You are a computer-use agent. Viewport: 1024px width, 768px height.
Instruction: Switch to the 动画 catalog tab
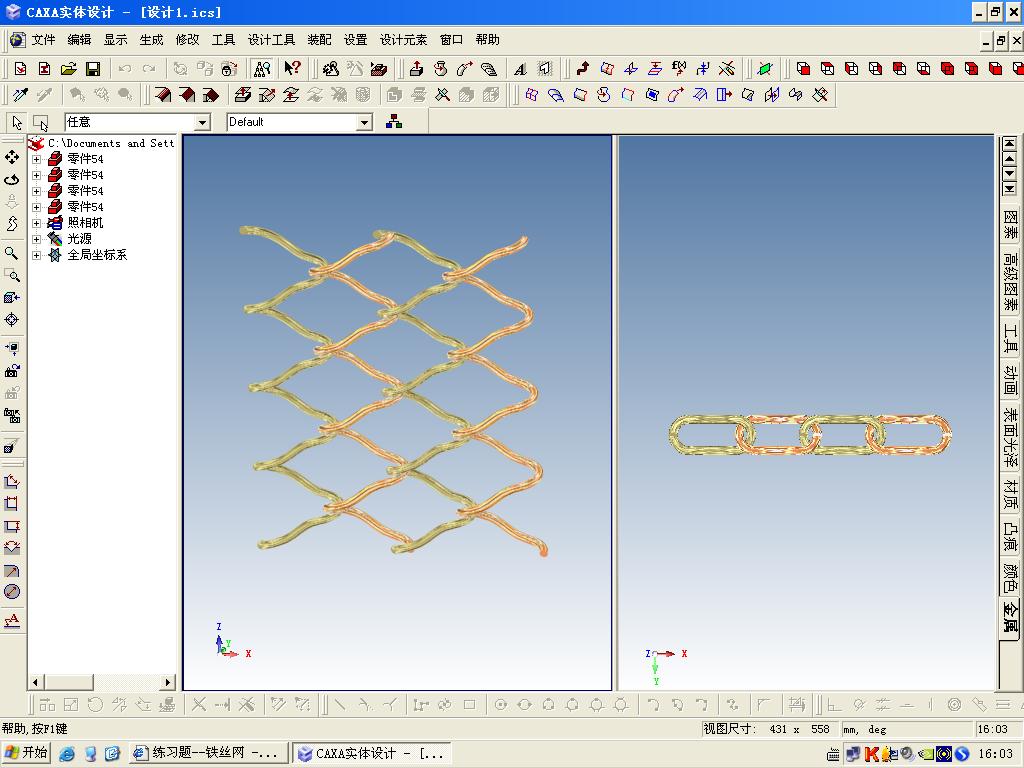[1010, 381]
